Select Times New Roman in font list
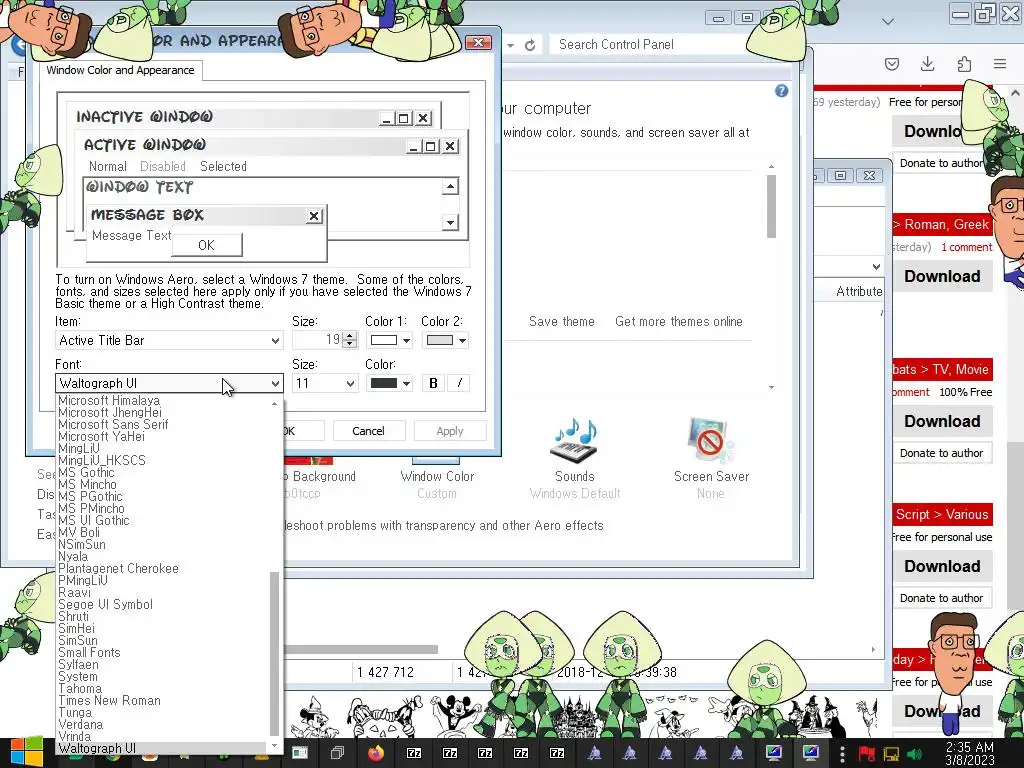The width and height of the screenshot is (1024, 768). pos(109,701)
